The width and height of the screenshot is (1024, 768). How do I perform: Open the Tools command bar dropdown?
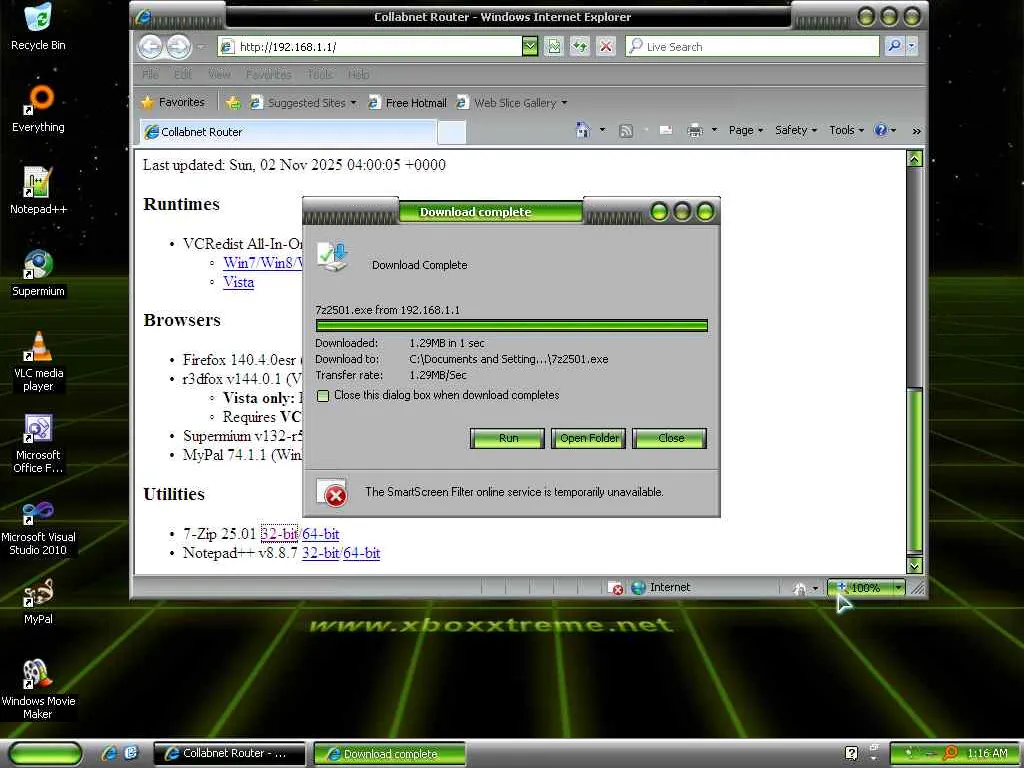(x=846, y=130)
